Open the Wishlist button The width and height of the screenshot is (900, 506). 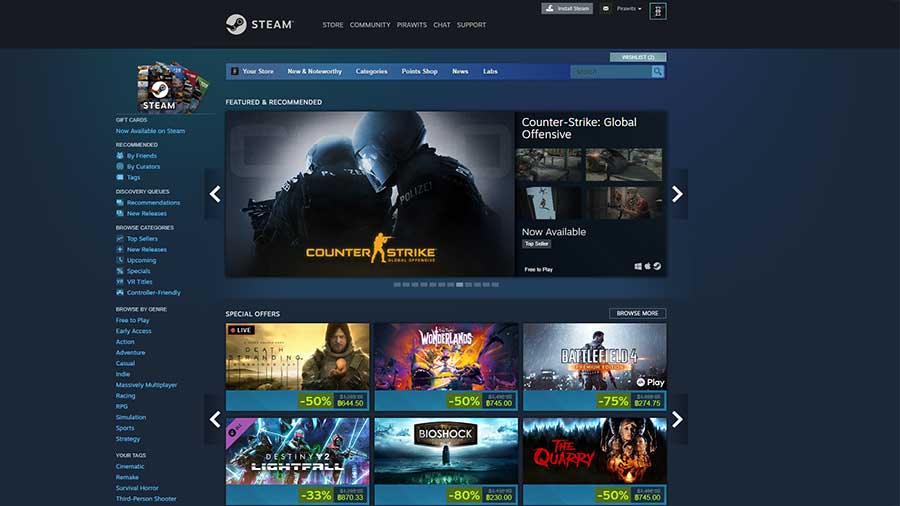(638, 57)
